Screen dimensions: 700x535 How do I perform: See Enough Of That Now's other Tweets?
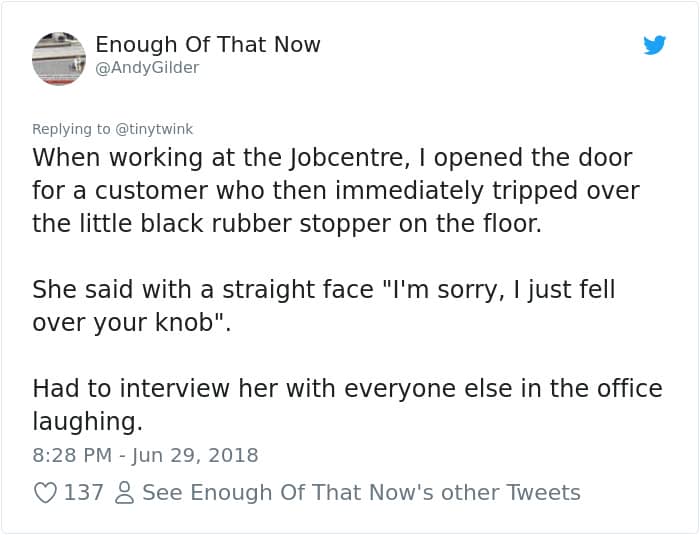coord(361,493)
